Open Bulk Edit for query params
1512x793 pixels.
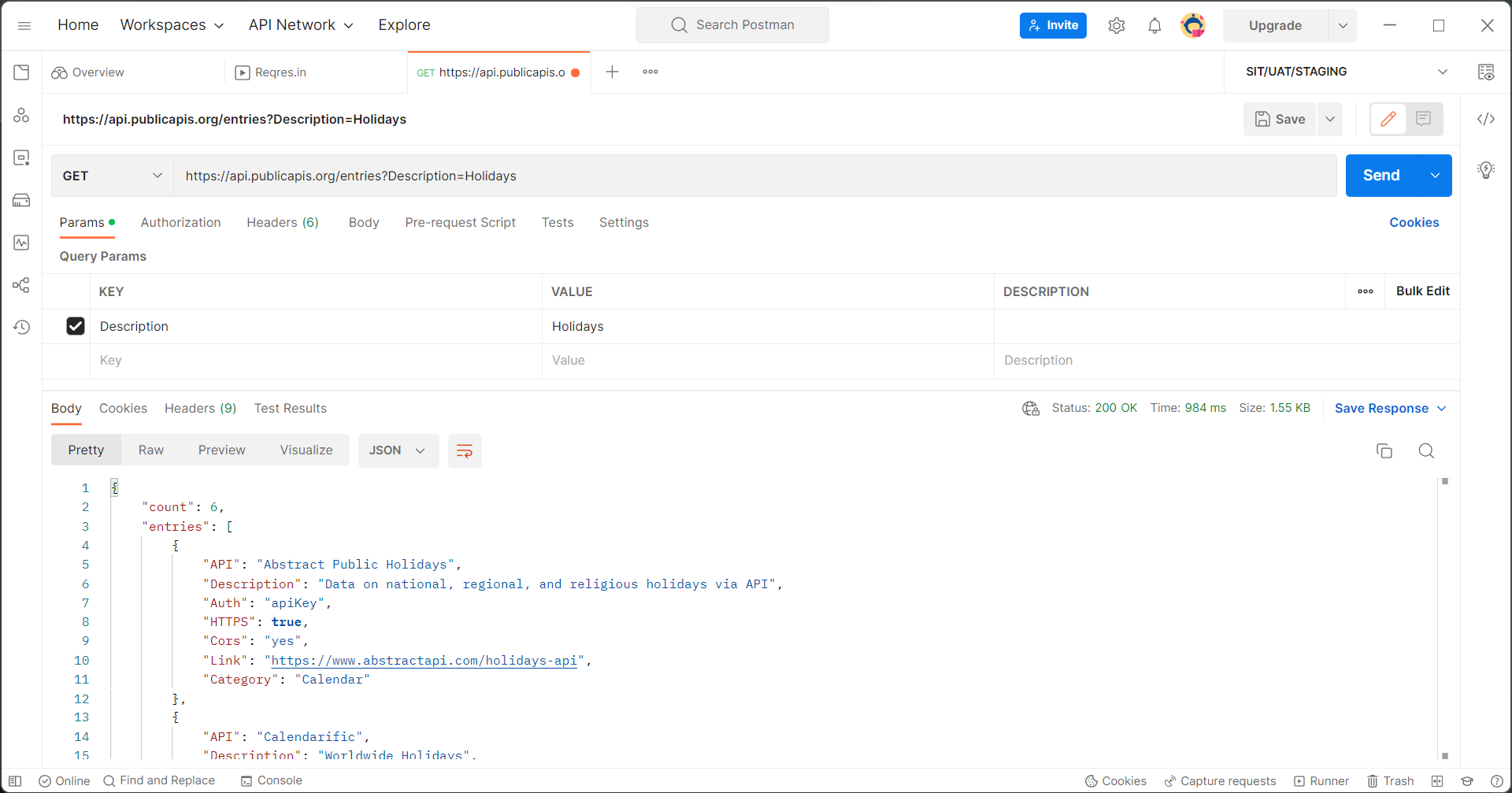coord(1422,291)
